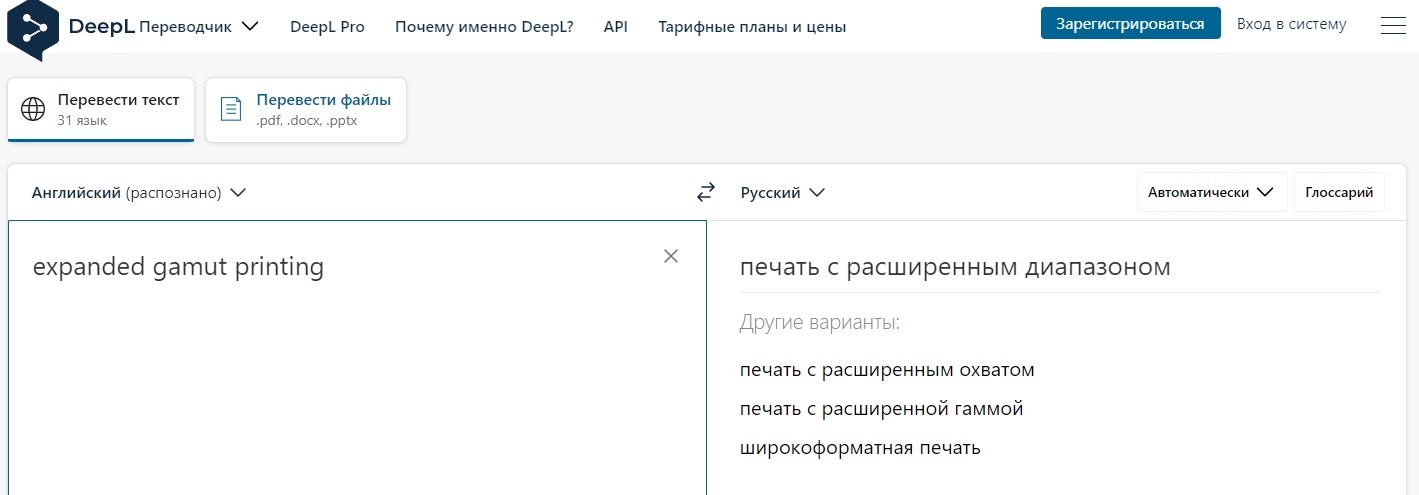Choose alternative печать с расширенной гаммой

pos(881,409)
